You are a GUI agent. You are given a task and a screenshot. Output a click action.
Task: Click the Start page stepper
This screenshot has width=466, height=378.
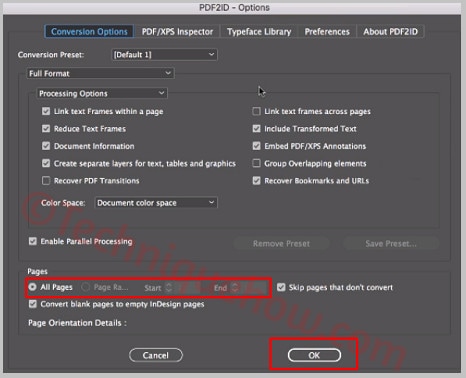pyautogui.click(x=169, y=287)
